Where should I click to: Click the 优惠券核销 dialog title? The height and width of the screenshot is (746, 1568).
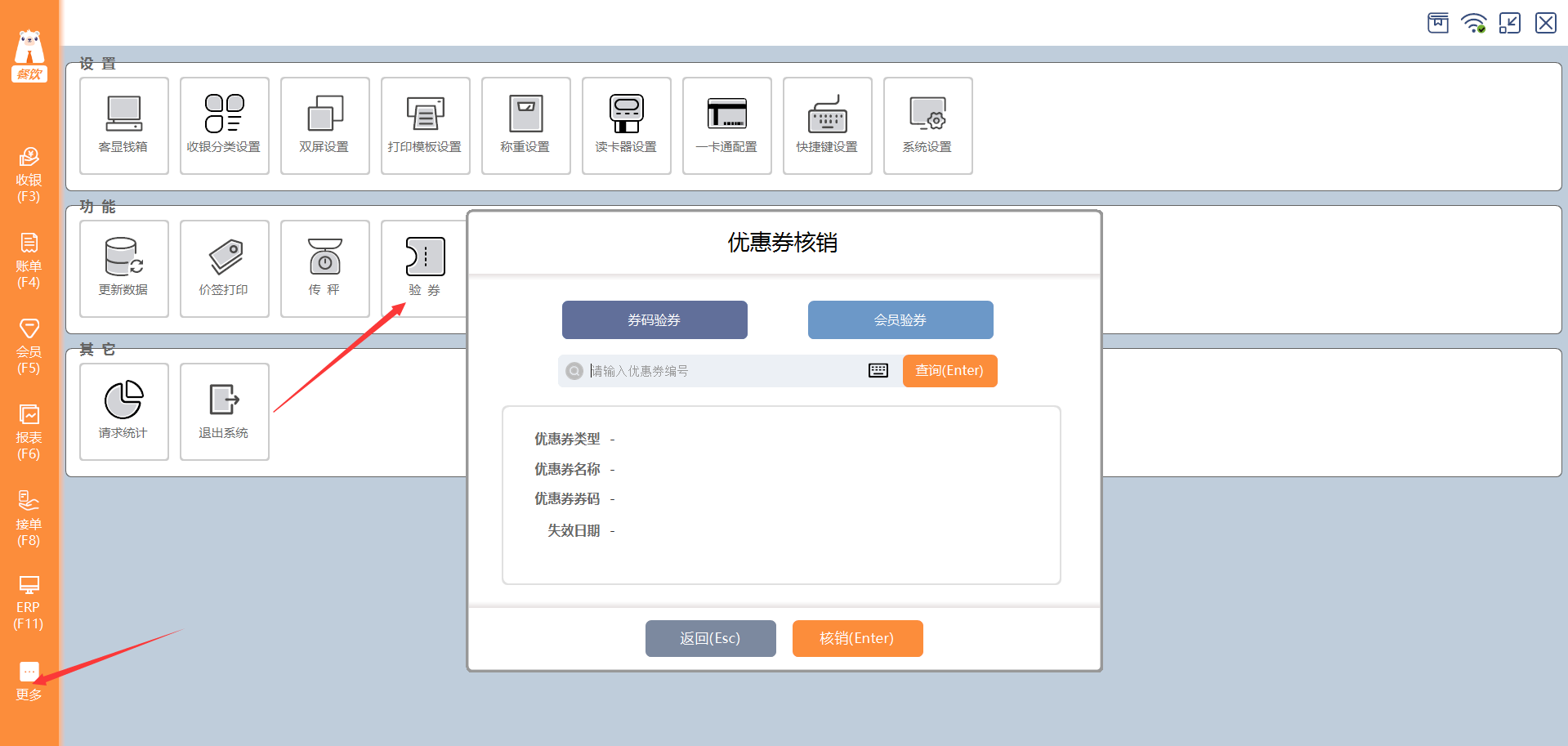tap(783, 243)
